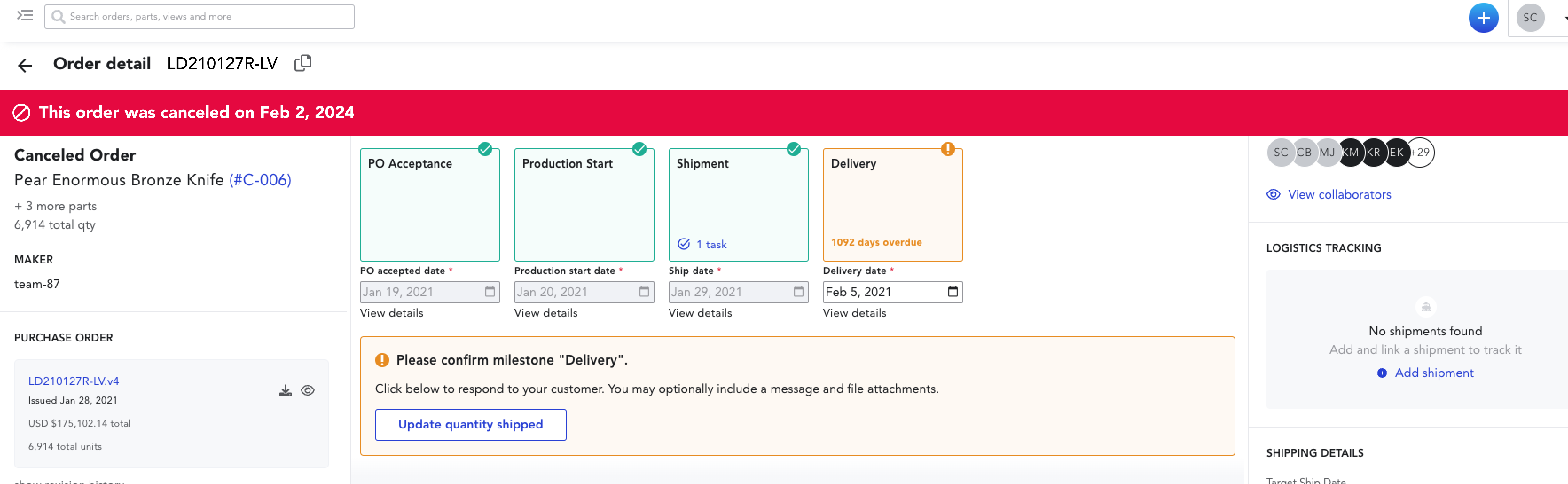
Task: Open calendar for Production start date
Action: [644, 292]
